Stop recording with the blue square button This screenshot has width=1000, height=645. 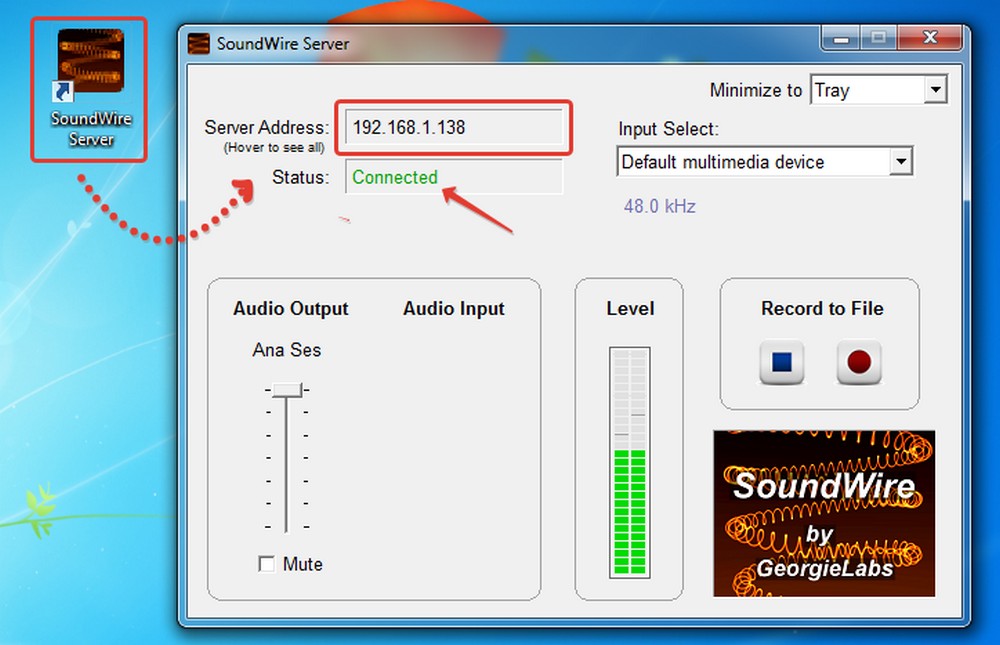coord(781,362)
